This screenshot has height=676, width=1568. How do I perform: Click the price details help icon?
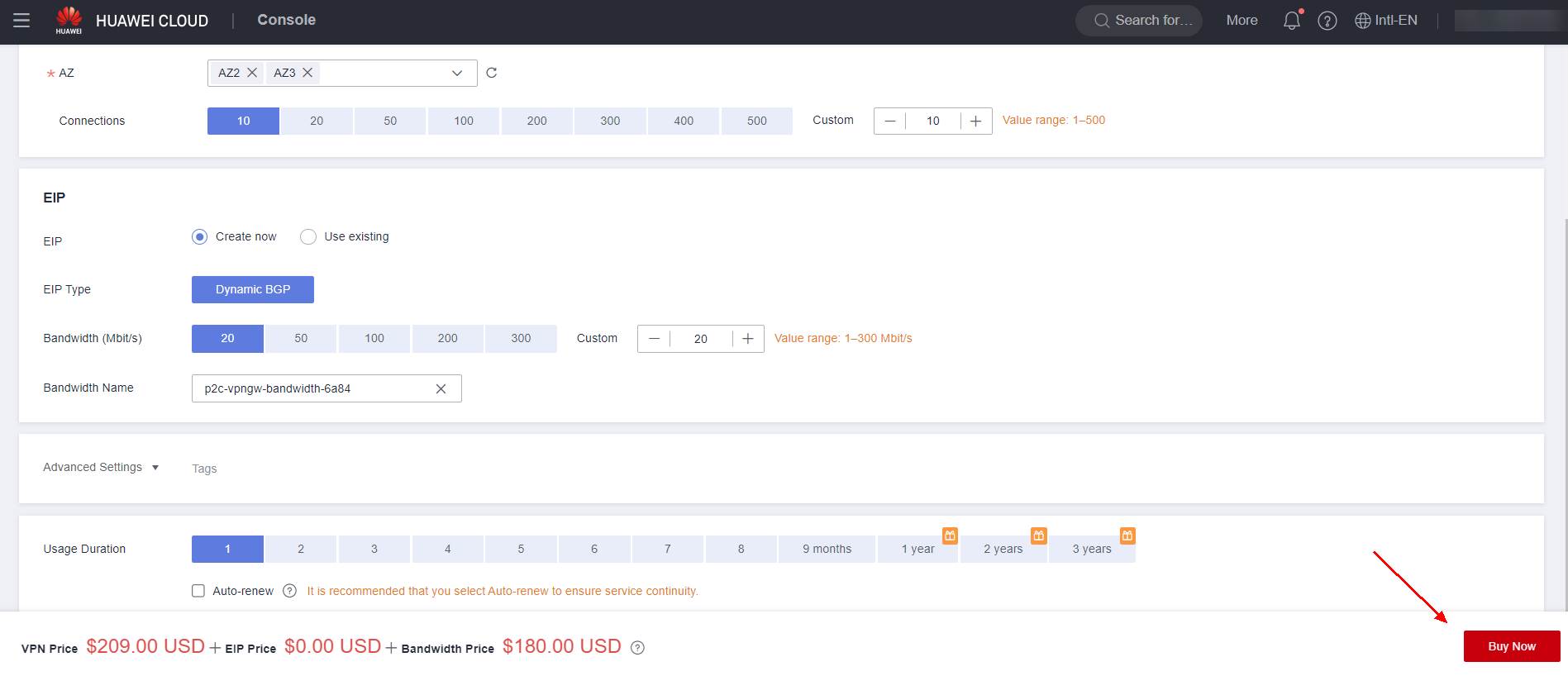[637, 648]
